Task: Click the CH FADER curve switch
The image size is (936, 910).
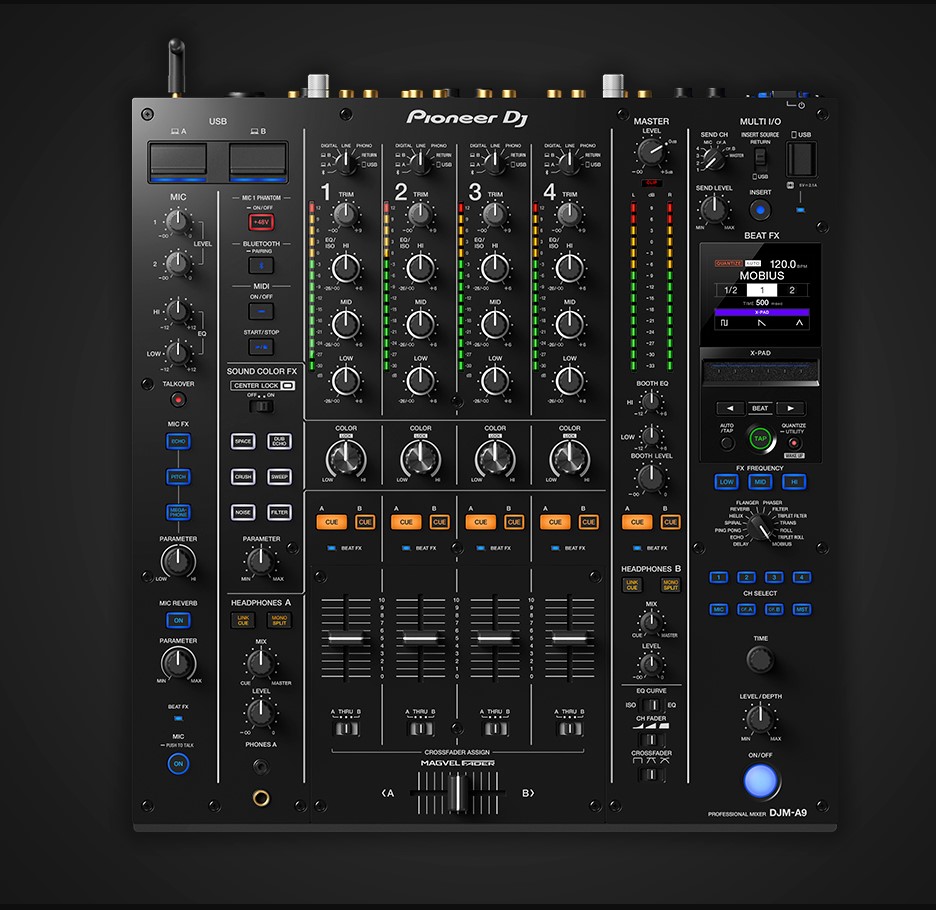Action: tap(651, 739)
